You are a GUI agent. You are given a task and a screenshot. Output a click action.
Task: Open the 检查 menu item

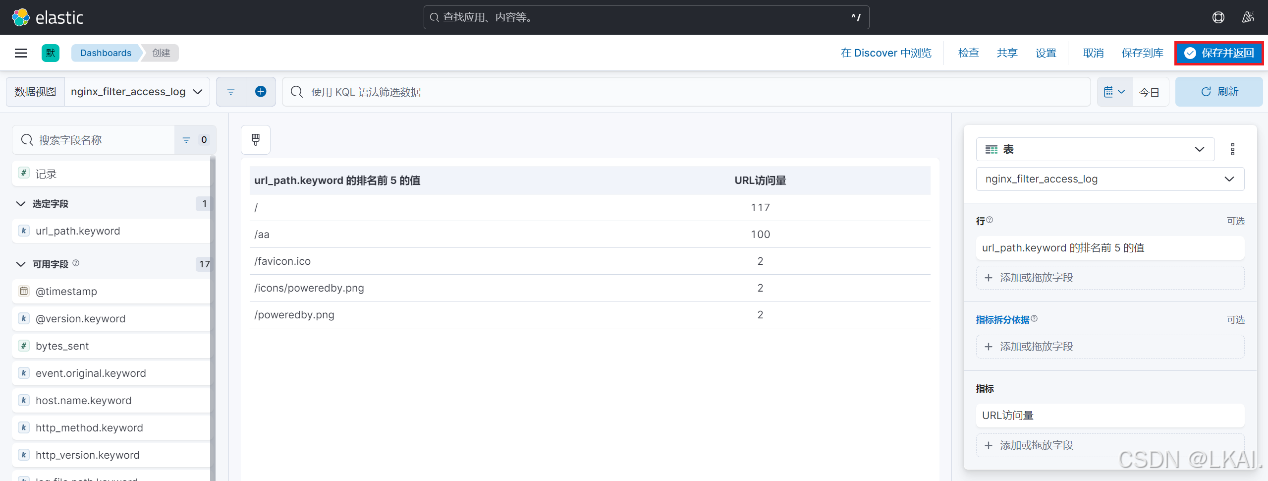pos(968,53)
